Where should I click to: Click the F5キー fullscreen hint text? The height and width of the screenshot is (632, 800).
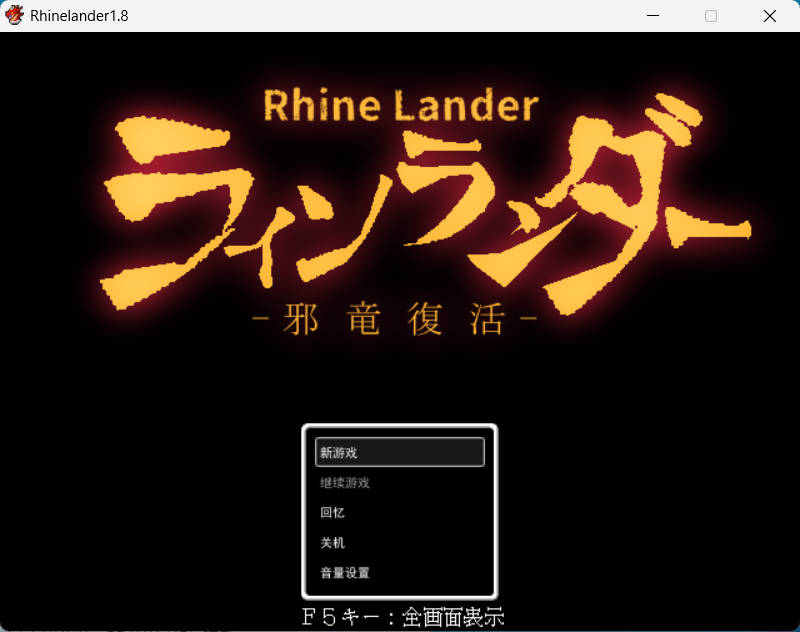tap(410, 617)
